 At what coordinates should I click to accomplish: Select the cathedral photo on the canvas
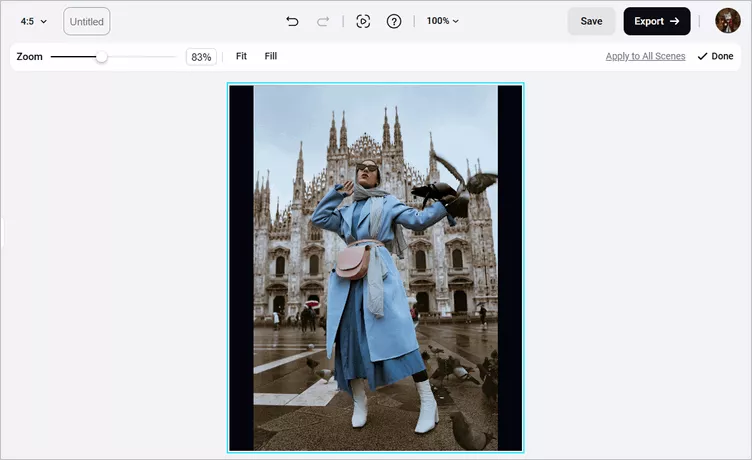pyautogui.click(x=376, y=268)
